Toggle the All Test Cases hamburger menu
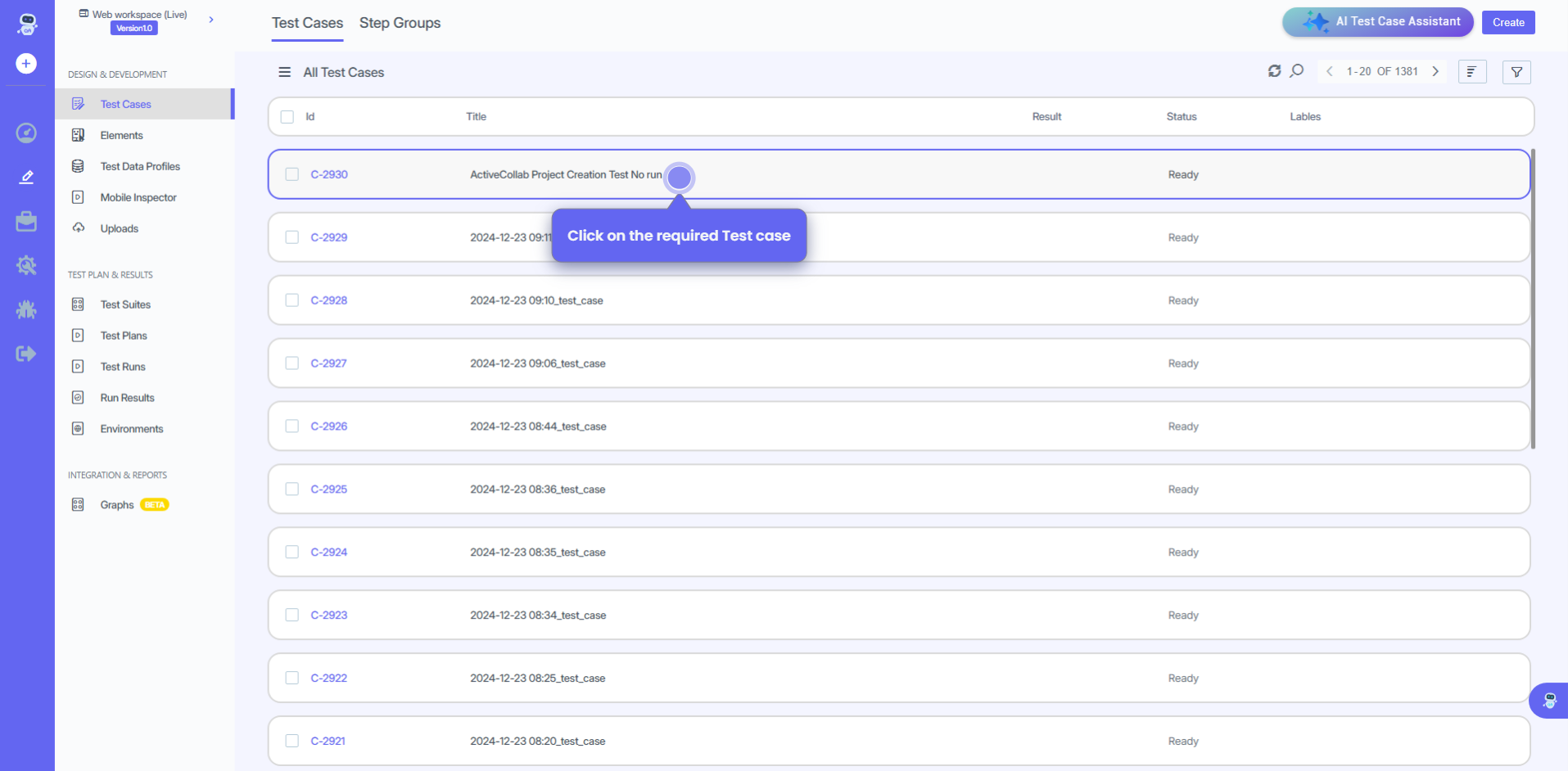This screenshot has width=1568, height=771. (284, 72)
